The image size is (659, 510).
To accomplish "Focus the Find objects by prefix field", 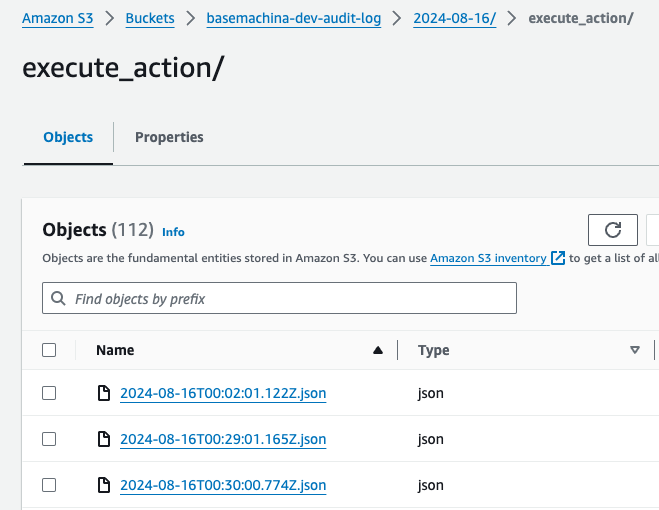I will (279, 298).
